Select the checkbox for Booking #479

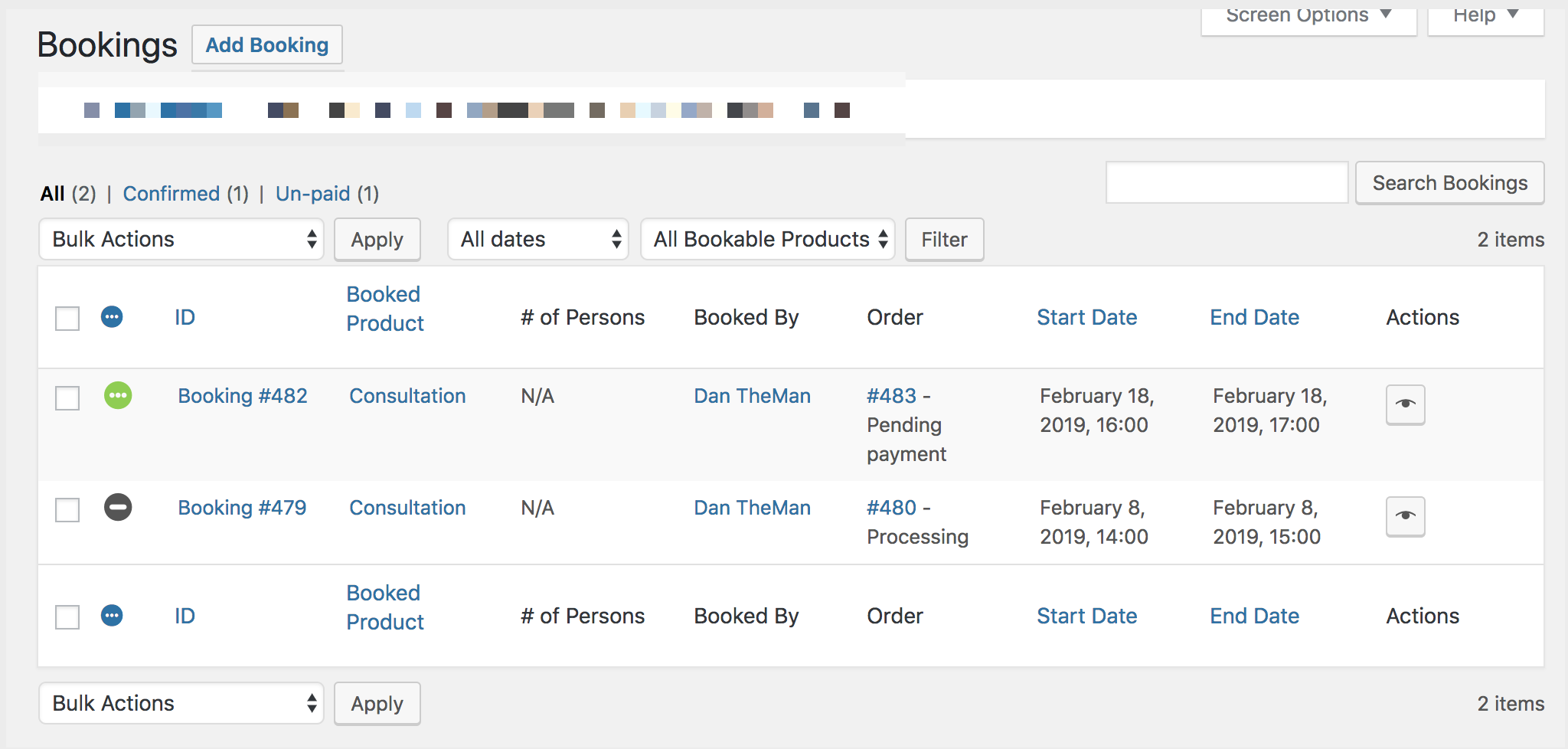67,510
